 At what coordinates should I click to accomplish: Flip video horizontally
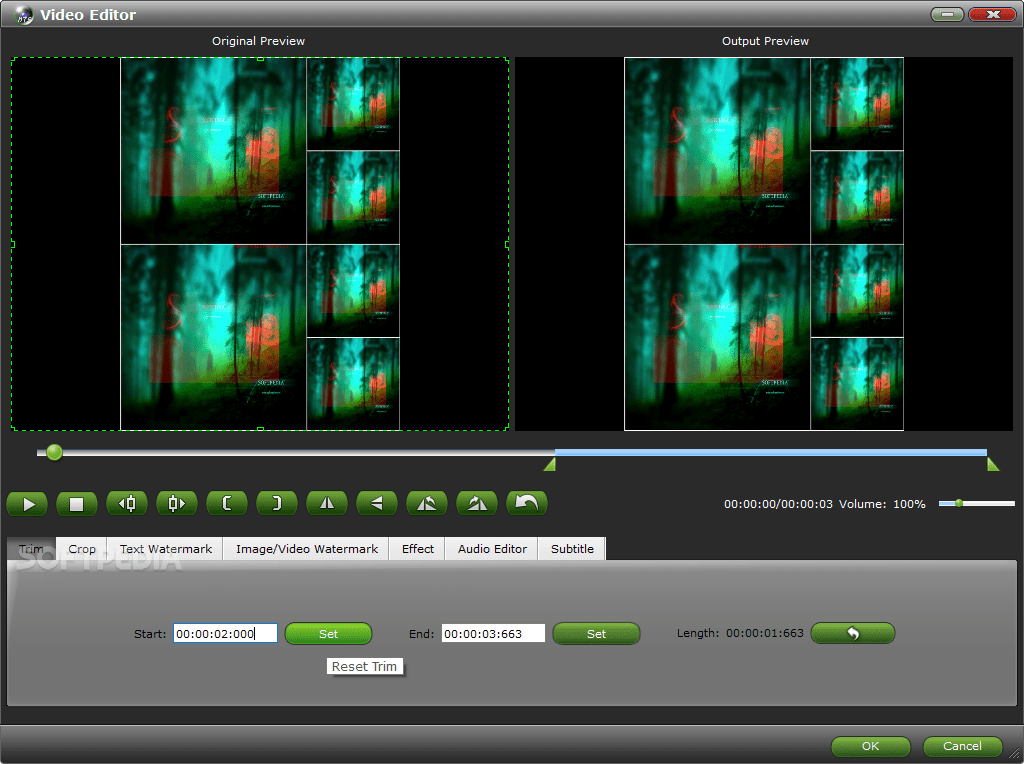coord(327,503)
